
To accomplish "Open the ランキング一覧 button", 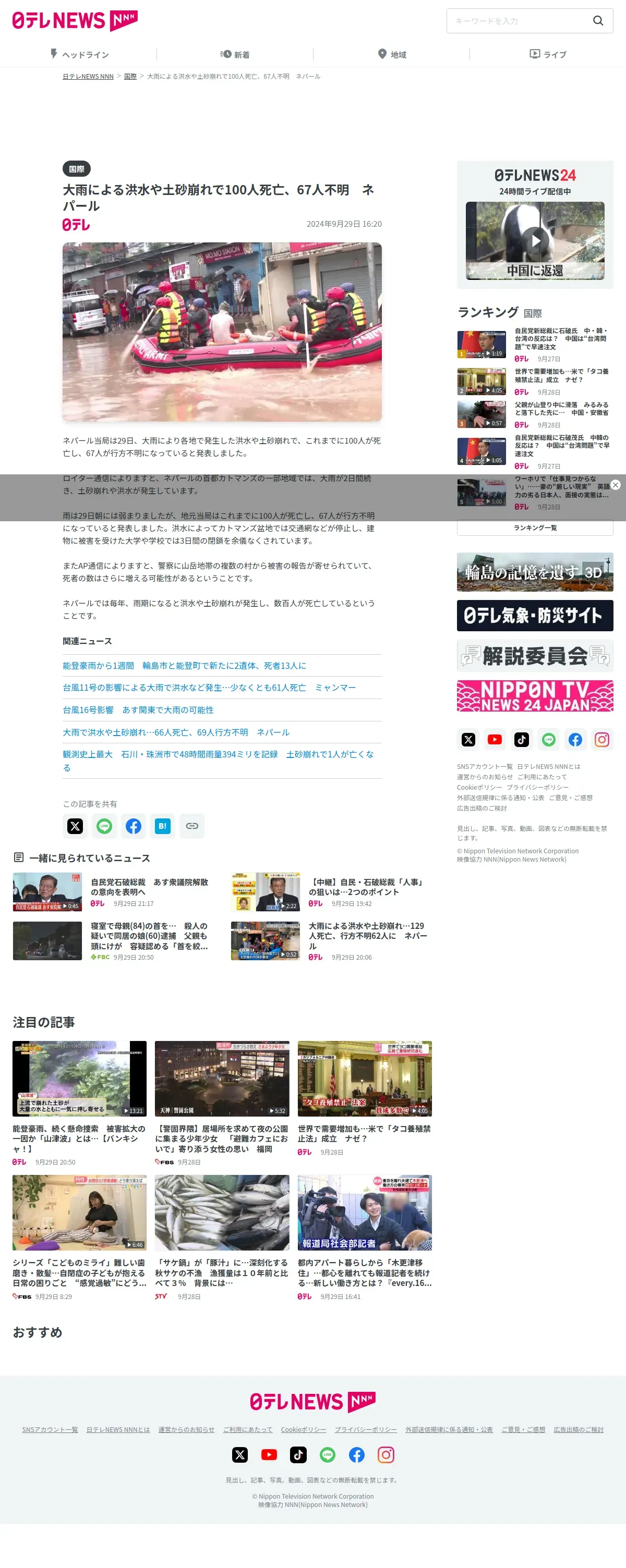I will click(x=535, y=528).
